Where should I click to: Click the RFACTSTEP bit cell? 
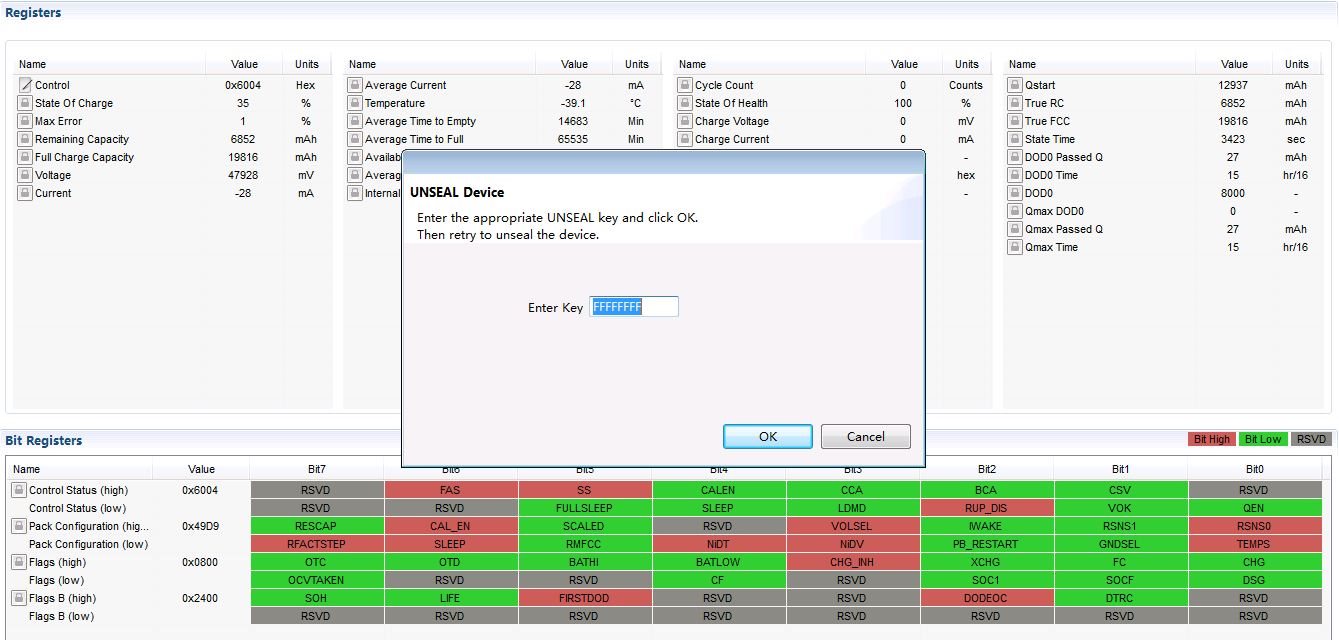(316, 544)
